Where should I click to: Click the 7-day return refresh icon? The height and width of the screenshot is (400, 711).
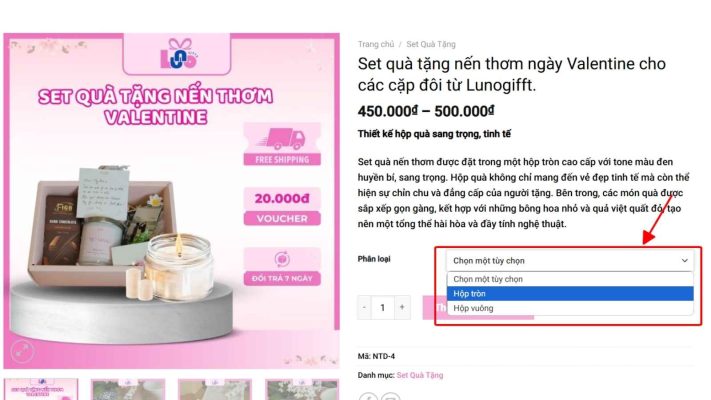point(282,259)
